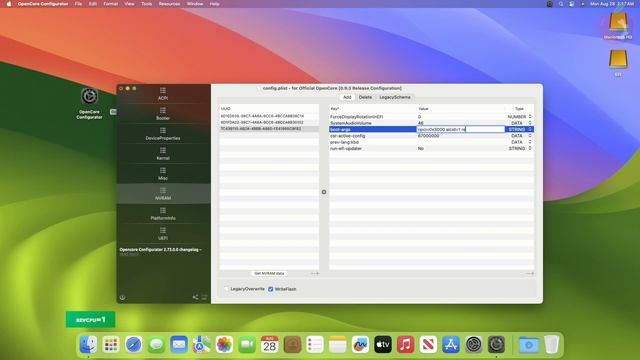The height and width of the screenshot is (360, 640).
Task: Select the NVRAM section in sidebar
Action: pos(163,194)
